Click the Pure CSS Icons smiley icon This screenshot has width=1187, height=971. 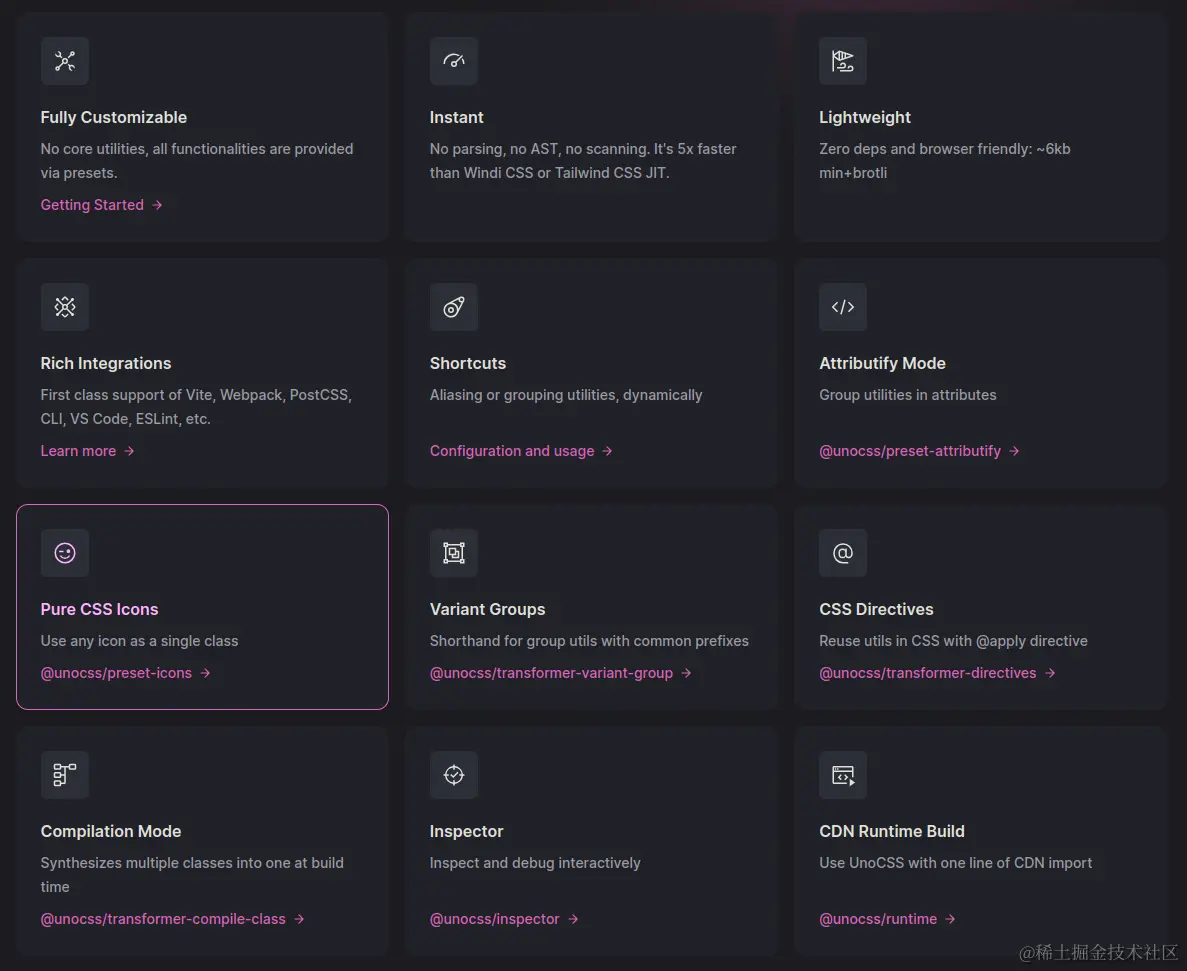click(65, 553)
